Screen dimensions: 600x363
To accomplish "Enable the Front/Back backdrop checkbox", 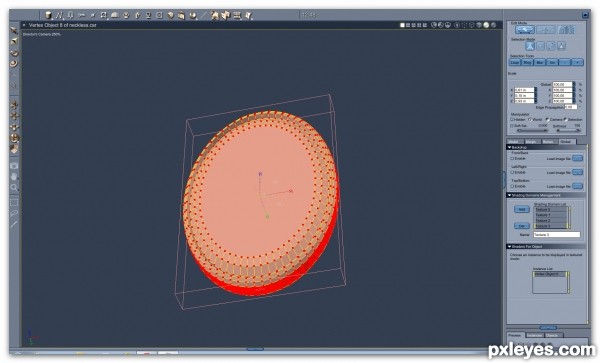I will click(x=512, y=158).
